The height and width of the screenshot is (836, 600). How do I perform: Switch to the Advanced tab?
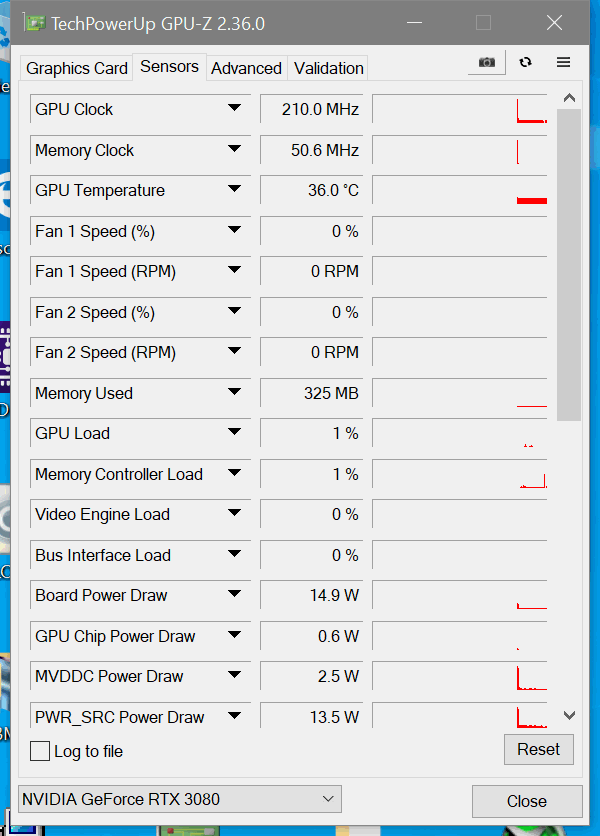(246, 68)
